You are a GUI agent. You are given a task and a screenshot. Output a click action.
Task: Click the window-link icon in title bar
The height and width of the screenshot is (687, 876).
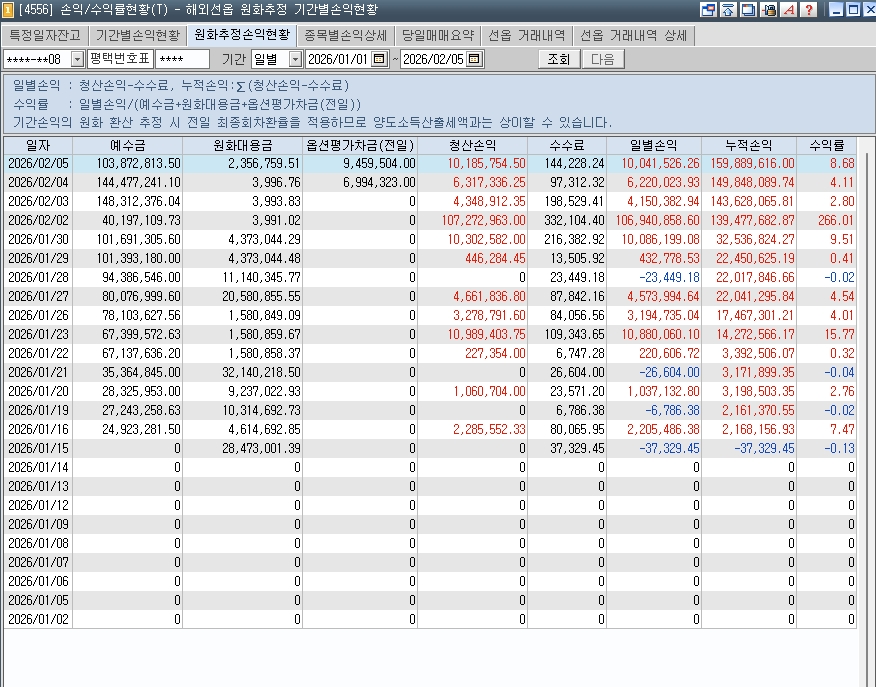pyautogui.click(x=708, y=9)
